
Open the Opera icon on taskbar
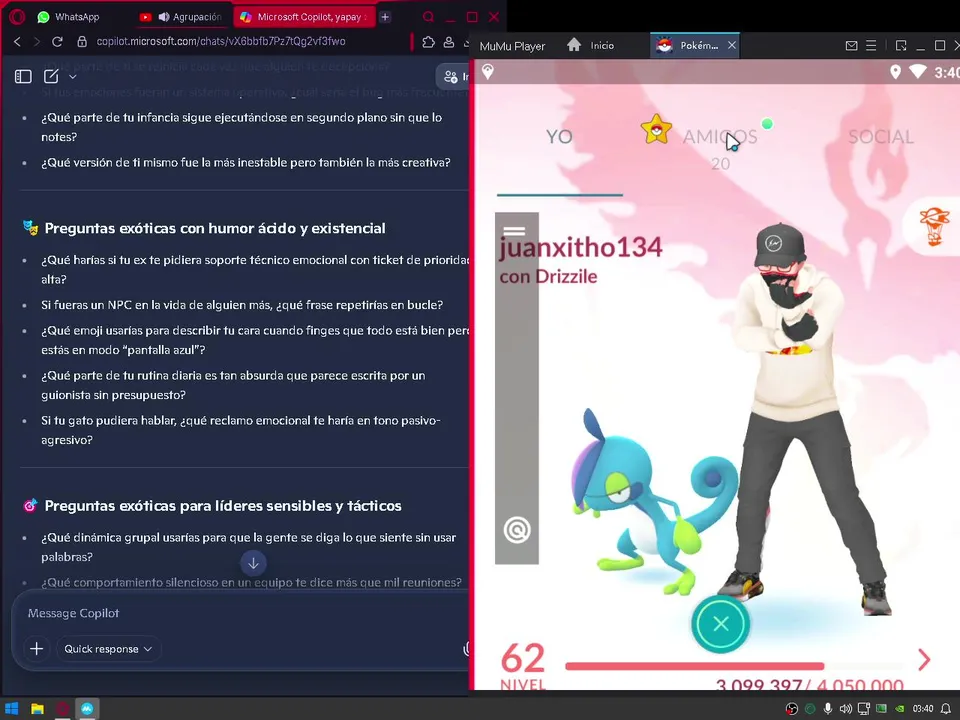[x=62, y=709]
